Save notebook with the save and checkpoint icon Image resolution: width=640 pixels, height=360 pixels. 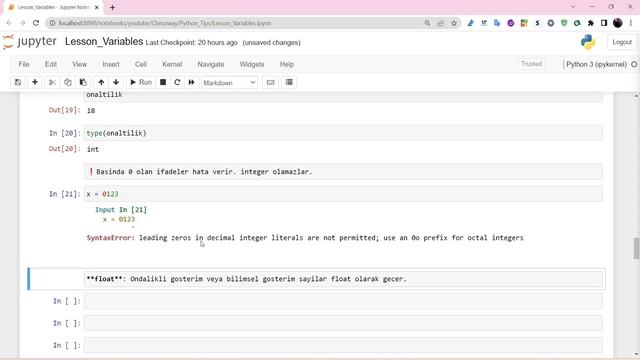pos(18,82)
